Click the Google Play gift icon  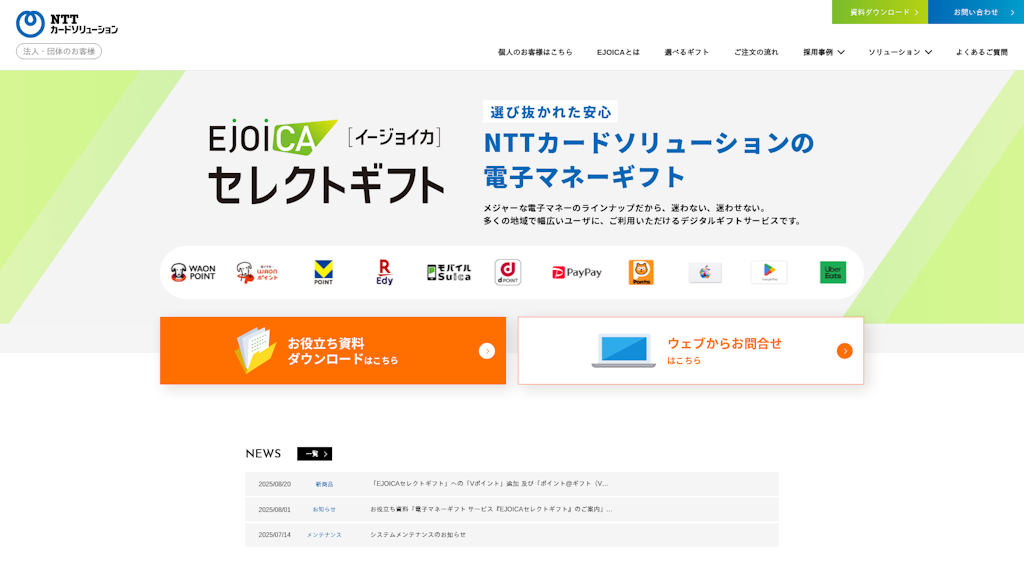point(769,272)
